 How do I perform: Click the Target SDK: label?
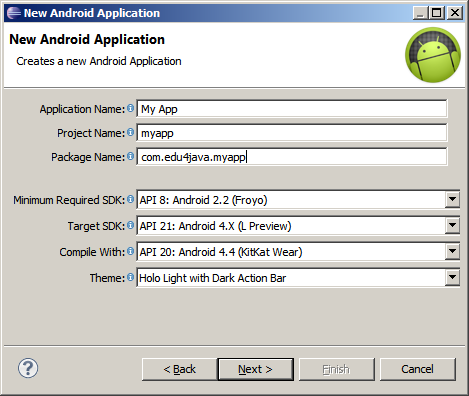(96, 226)
